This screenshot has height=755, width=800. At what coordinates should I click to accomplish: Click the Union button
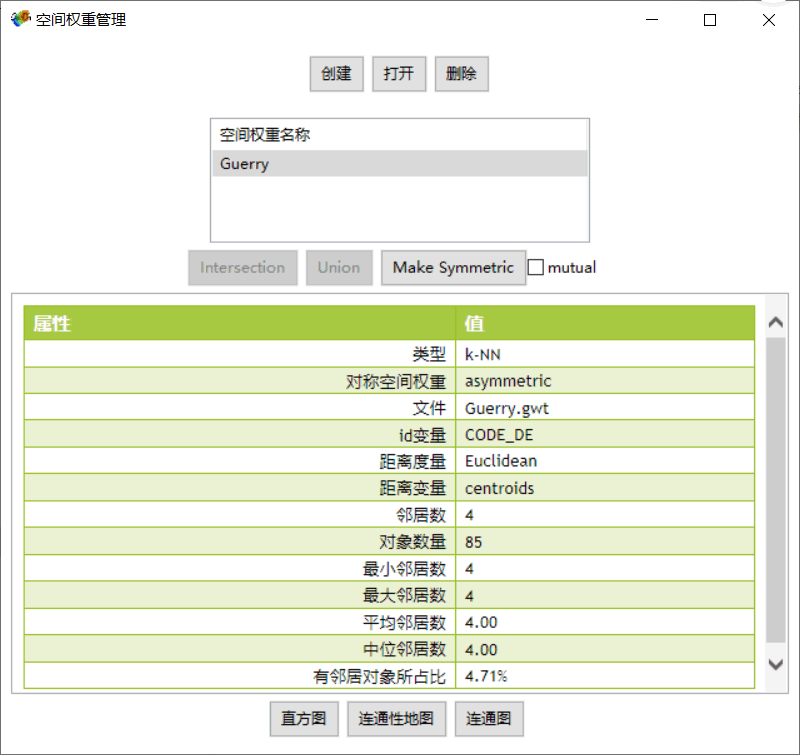(339, 267)
